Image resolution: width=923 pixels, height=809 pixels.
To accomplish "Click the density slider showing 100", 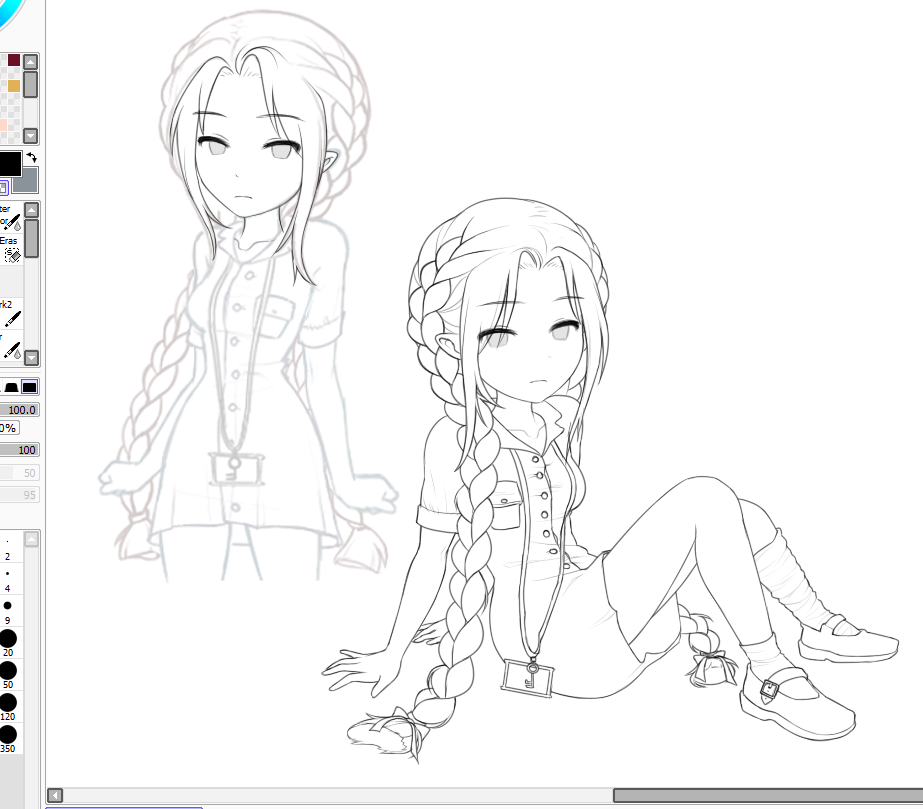I will 19,450.
